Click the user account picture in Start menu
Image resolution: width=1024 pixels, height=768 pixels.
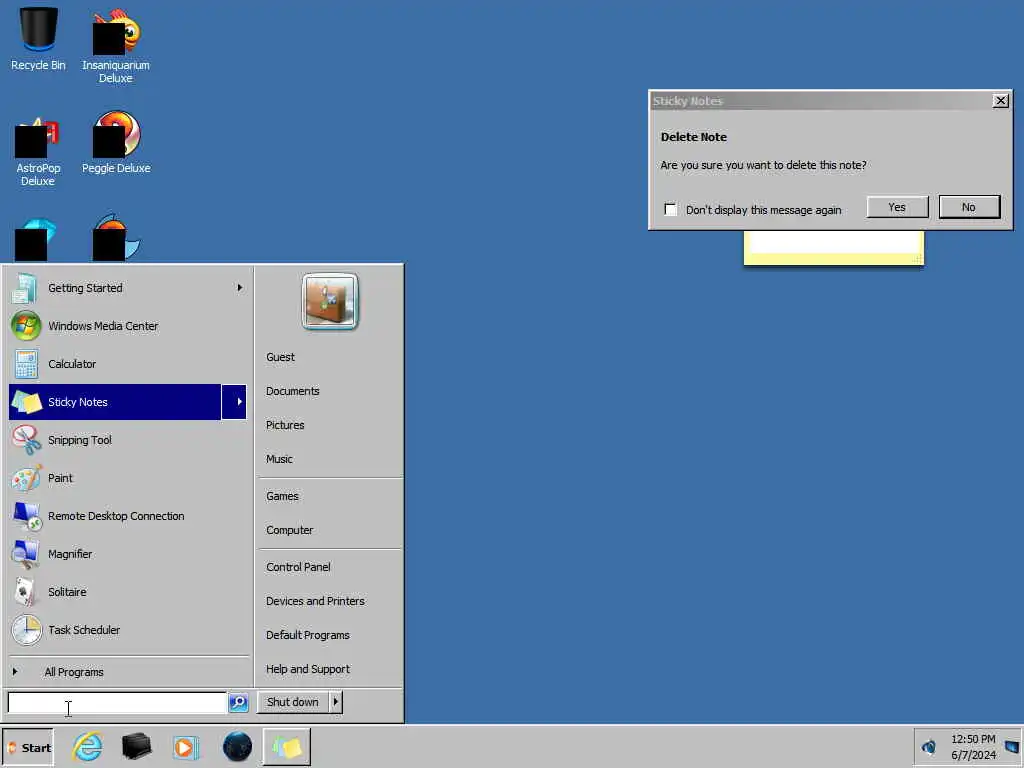pos(330,301)
